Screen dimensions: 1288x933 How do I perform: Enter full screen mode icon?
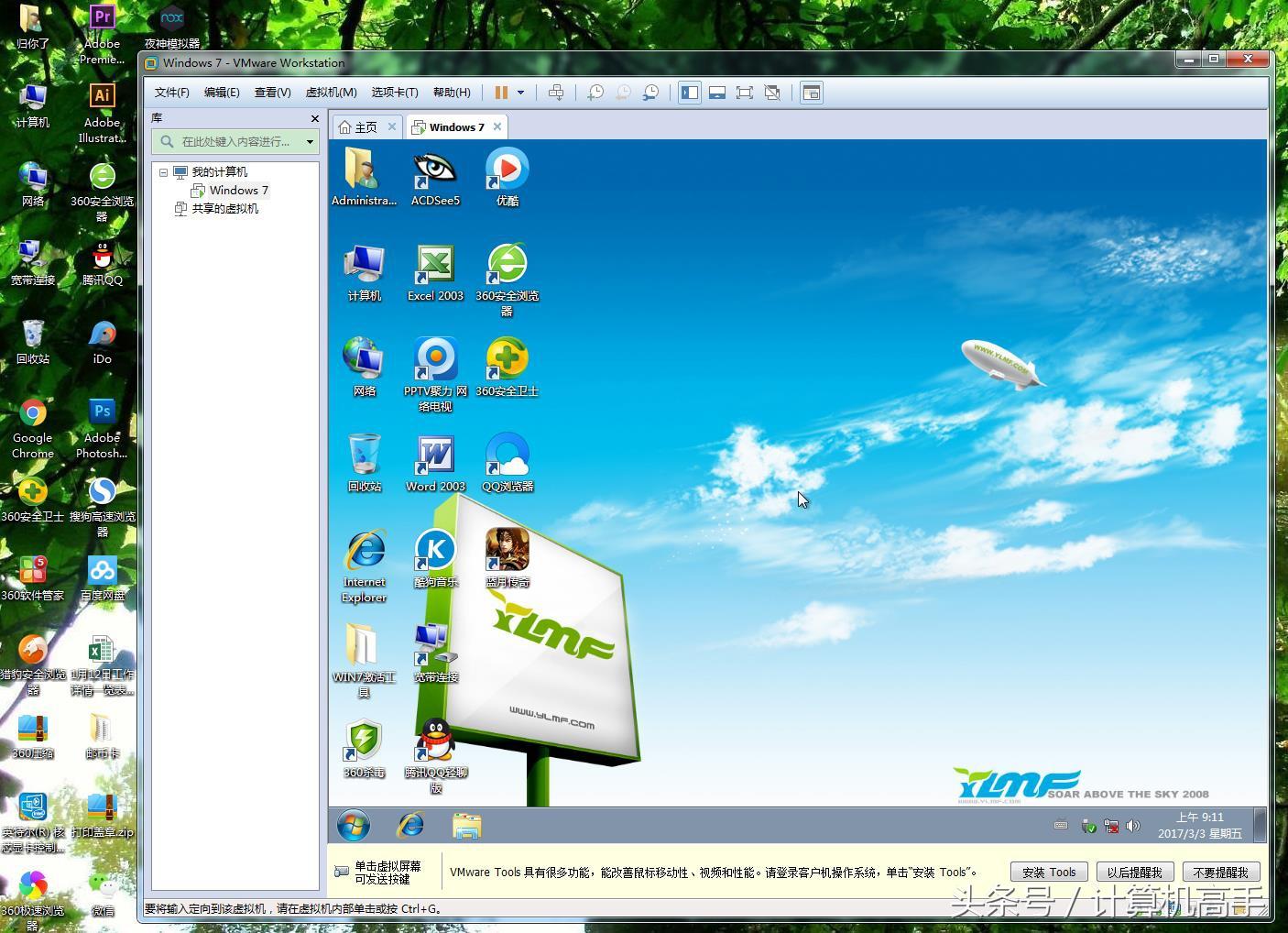745,93
